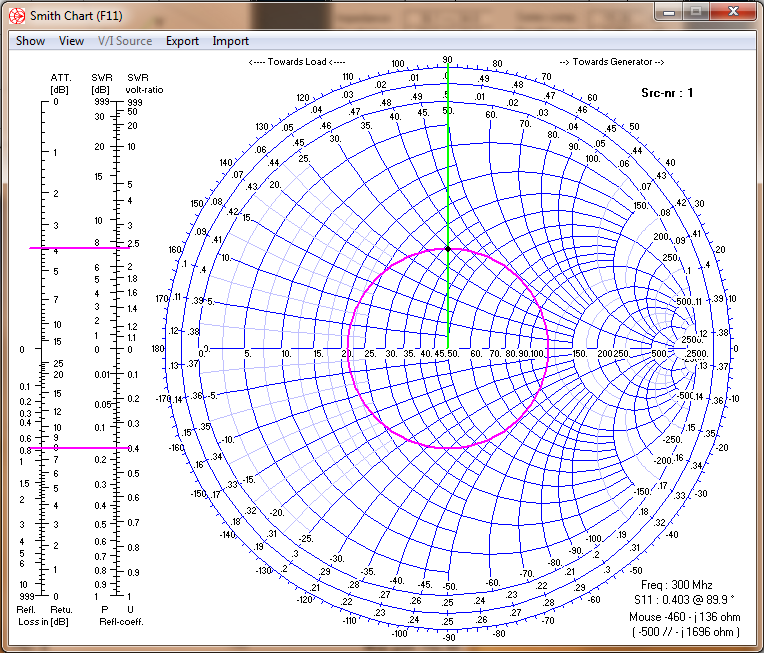Maximize the Smith Chart window
764x653 pixels.
point(696,12)
